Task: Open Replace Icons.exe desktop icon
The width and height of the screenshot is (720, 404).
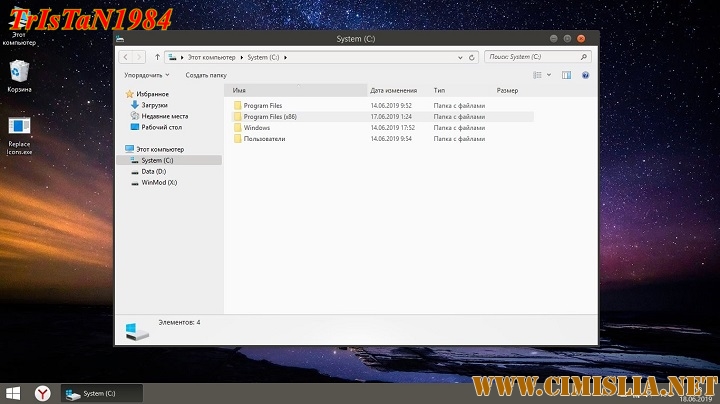Action: (x=19, y=136)
